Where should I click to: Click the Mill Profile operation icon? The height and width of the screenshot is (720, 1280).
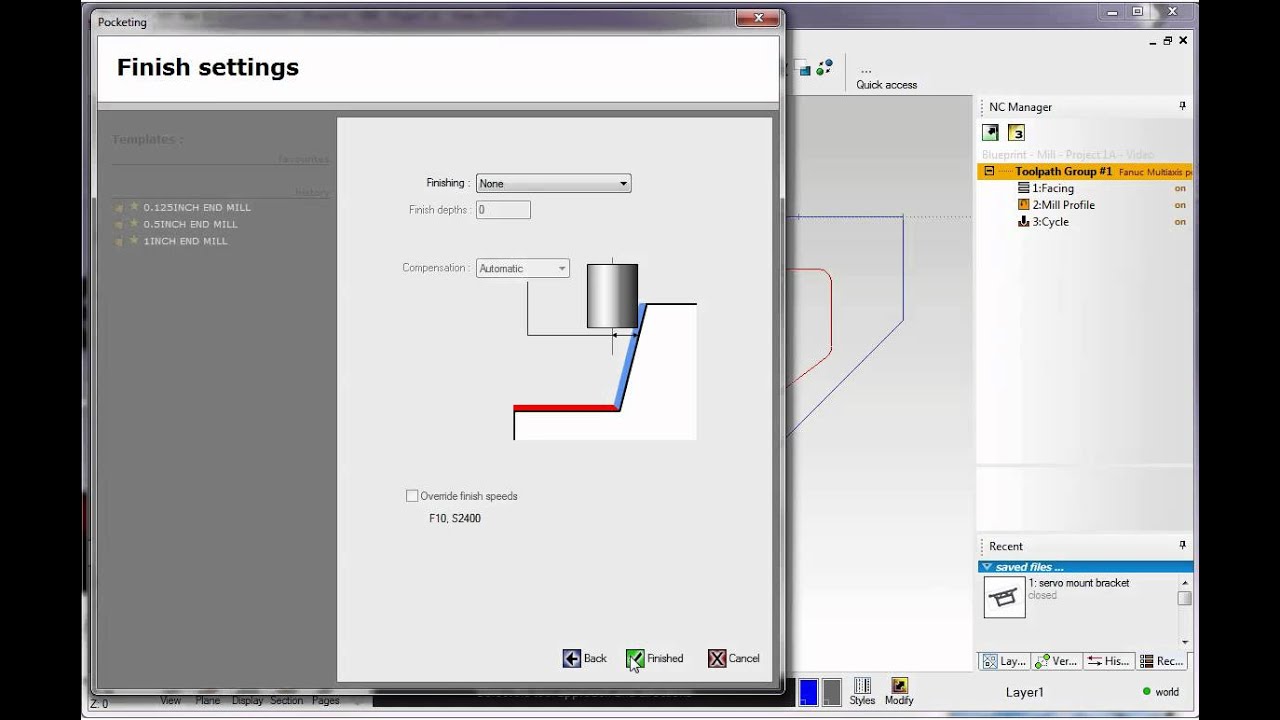point(1024,205)
